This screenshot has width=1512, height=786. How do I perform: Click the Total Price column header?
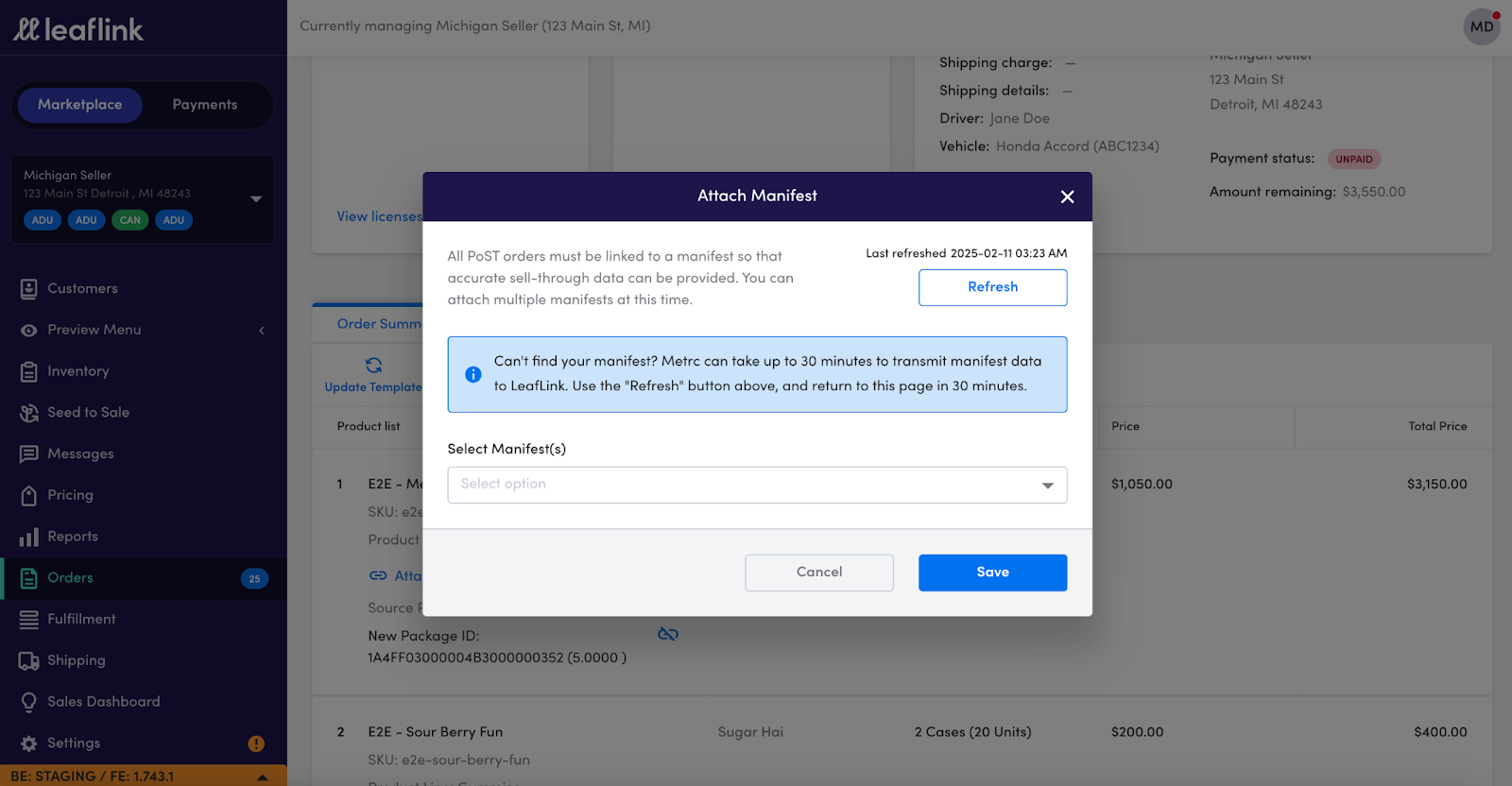1437,426
